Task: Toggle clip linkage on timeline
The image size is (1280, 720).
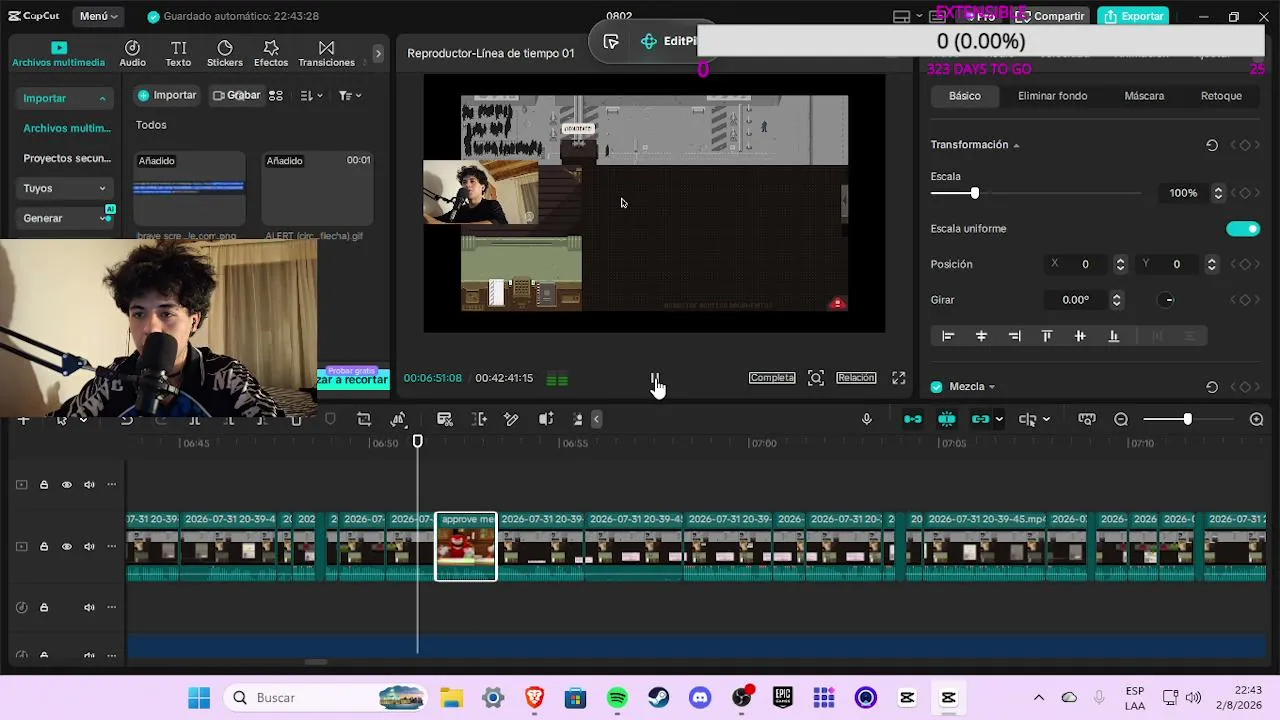Action: [980, 419]
